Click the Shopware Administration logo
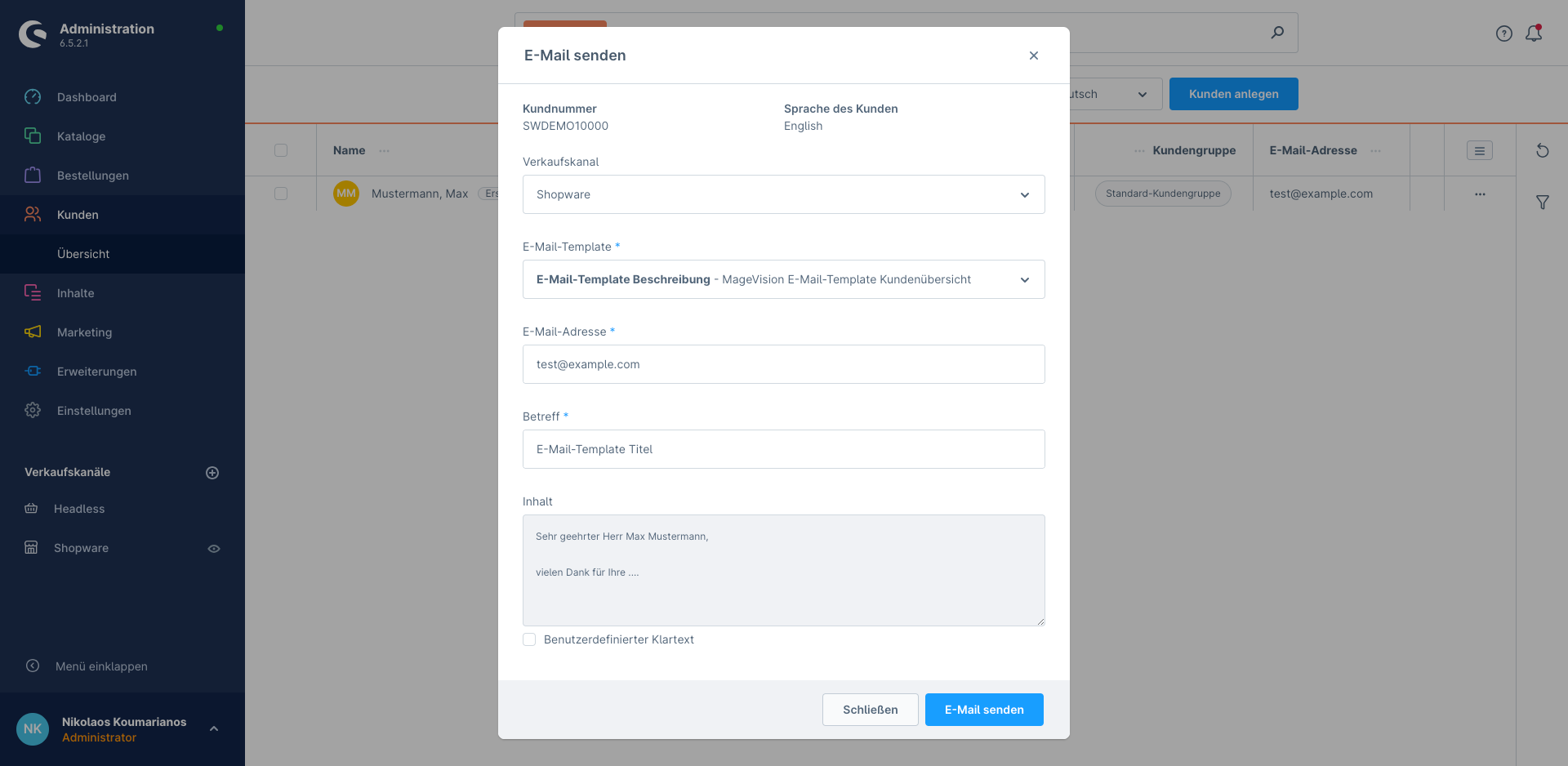Image resolution: width=1568 pixels, height=766 pixels. 33,34
